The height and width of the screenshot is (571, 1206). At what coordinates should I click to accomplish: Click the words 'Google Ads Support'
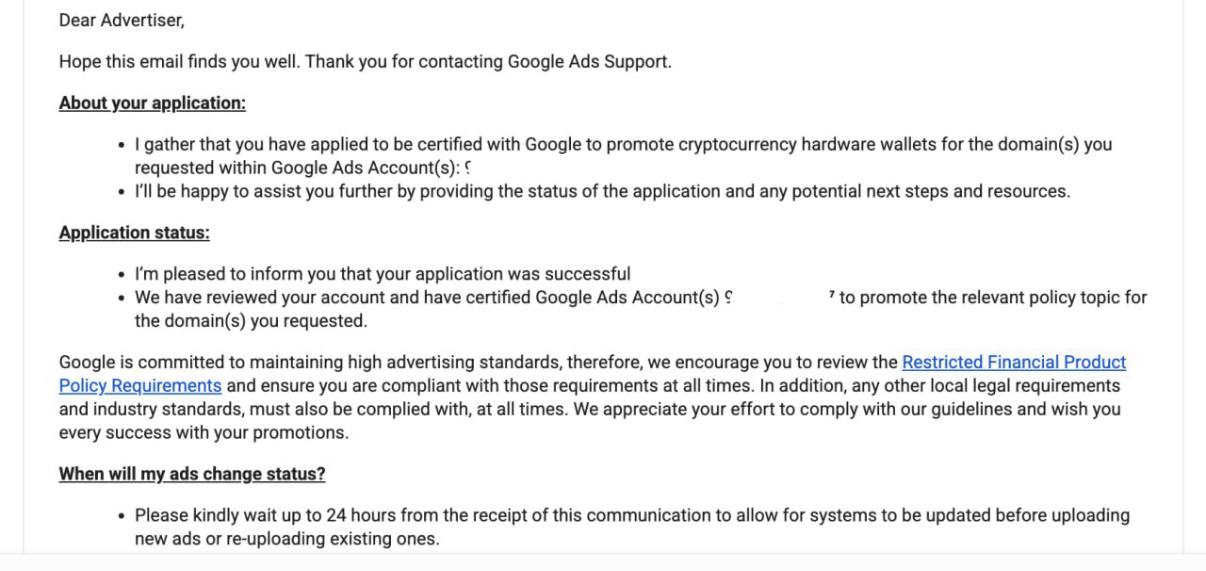point(589,62)
